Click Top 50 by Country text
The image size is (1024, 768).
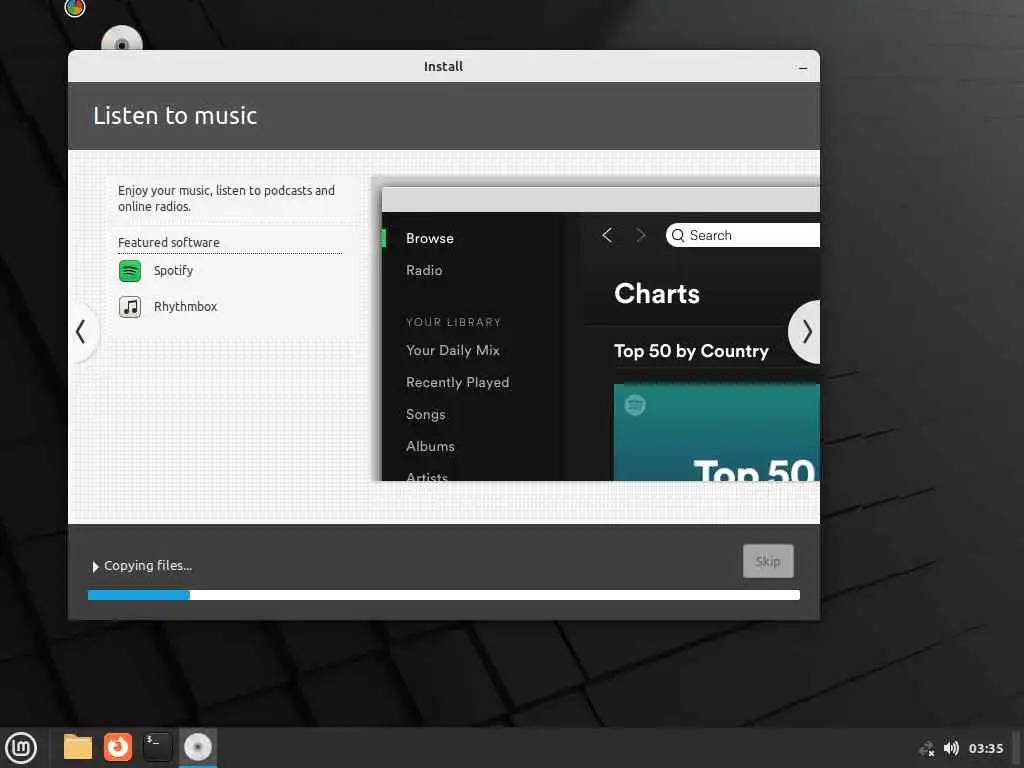(691, 351)
